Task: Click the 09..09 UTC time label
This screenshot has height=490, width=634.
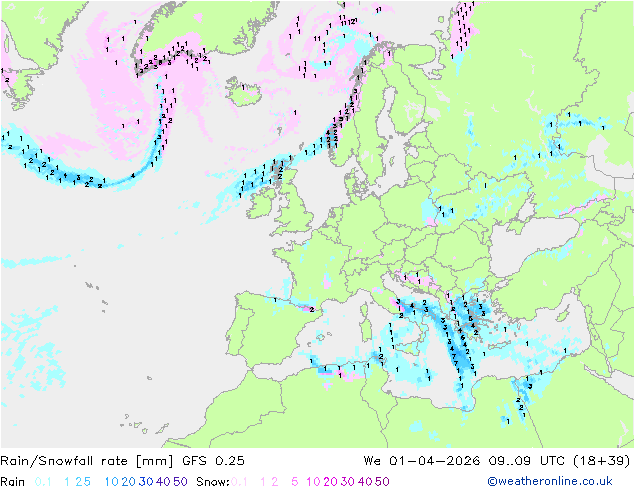Action: (x=526, y=461)
